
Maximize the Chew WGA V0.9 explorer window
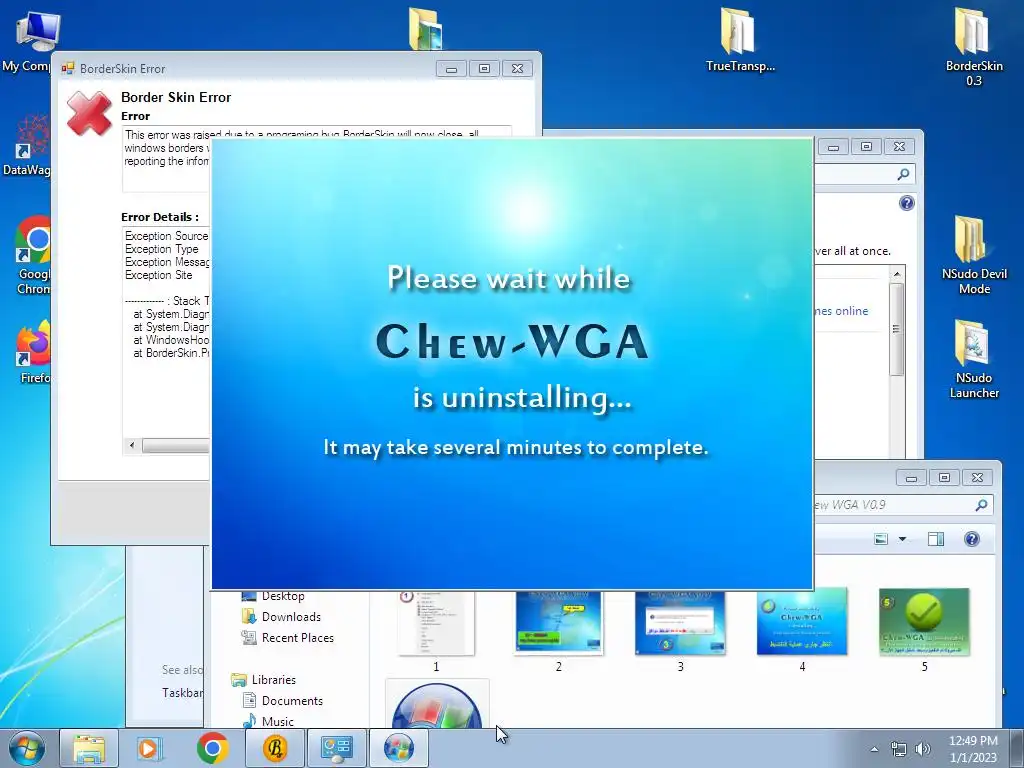(944, 477)
